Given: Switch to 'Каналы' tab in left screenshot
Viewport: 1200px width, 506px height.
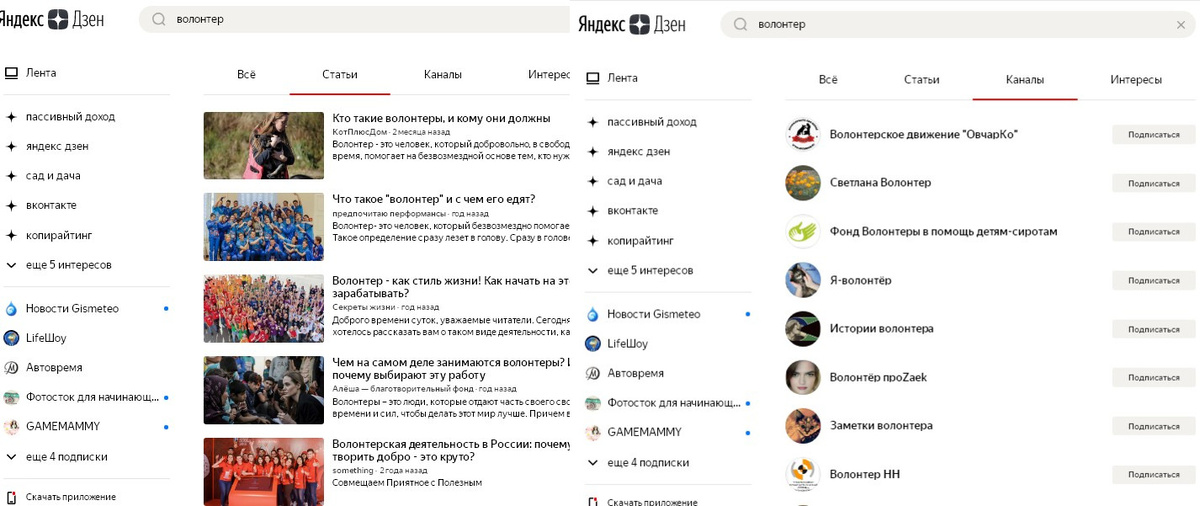Looking at the screenshot, I should pyautogui.click(x=442, y=75).
